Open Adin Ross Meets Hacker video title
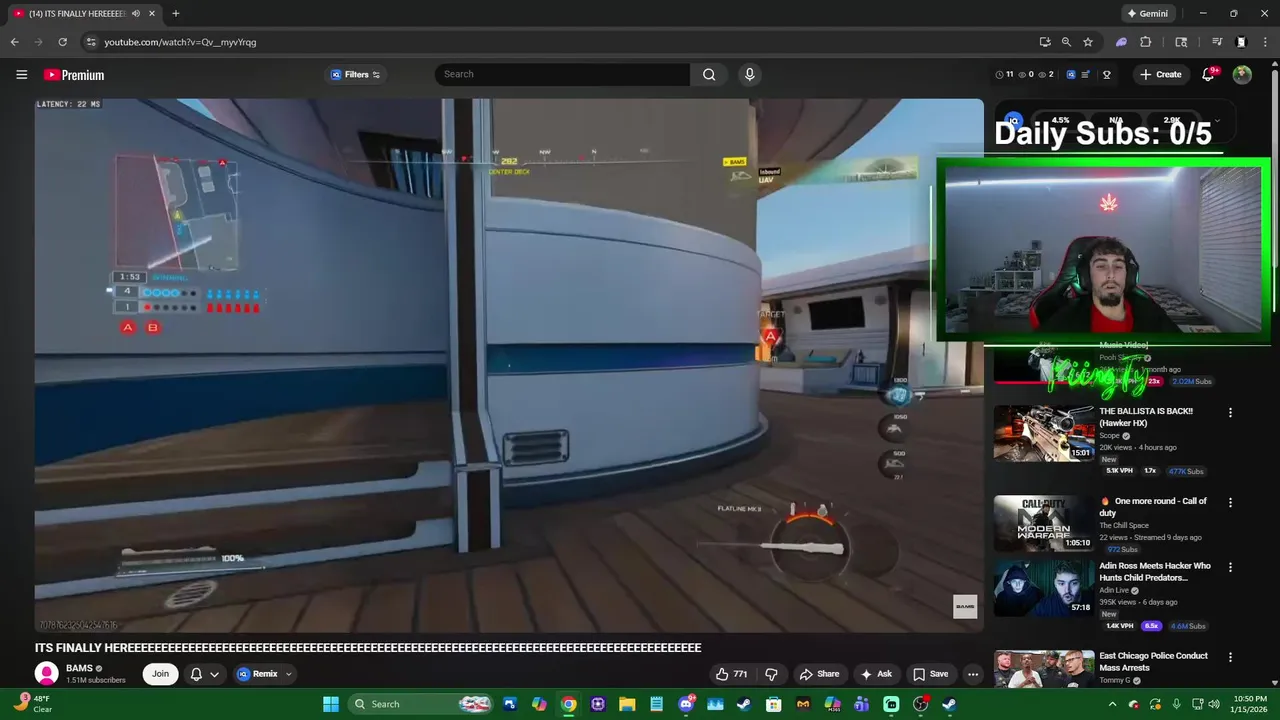The width and height of the screenshot is (1280, 720). pyautogui.click(x=1155, y=572)
